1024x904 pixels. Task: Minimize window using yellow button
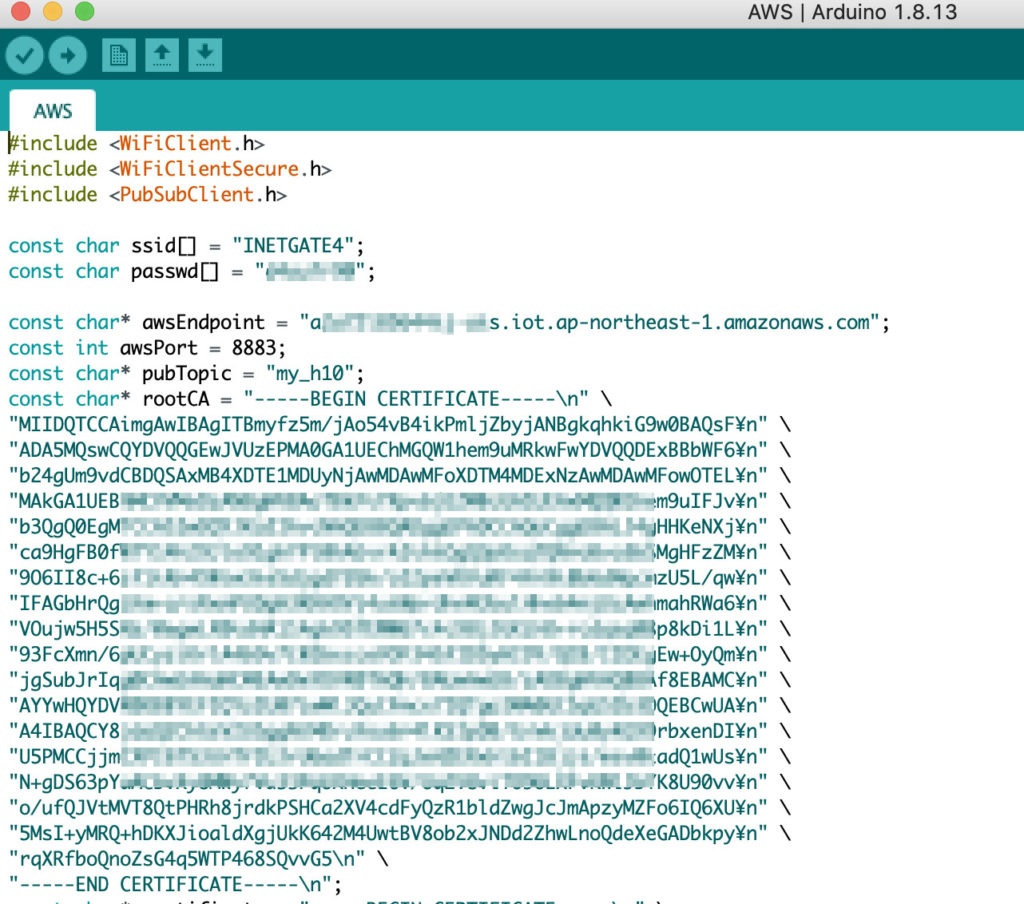[x=53, y=13]
